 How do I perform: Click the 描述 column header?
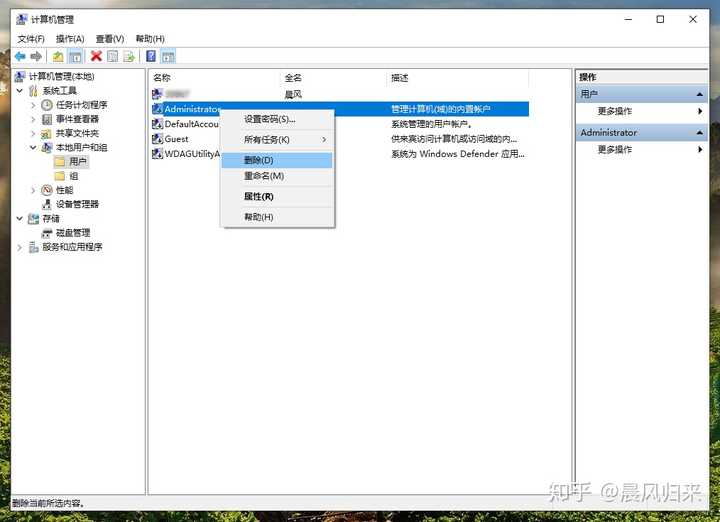(400, 77)
